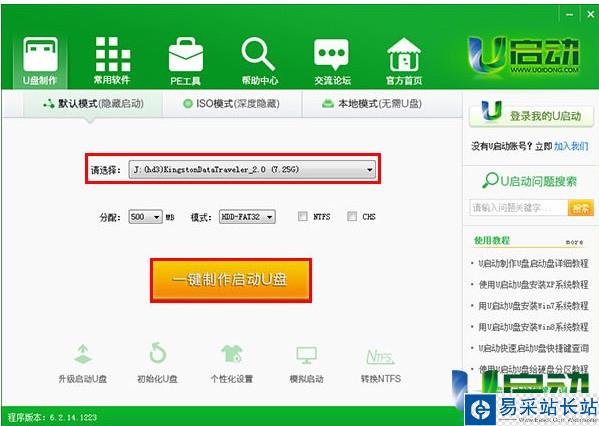Open PE工具 briefcase icon

point(186,55)
